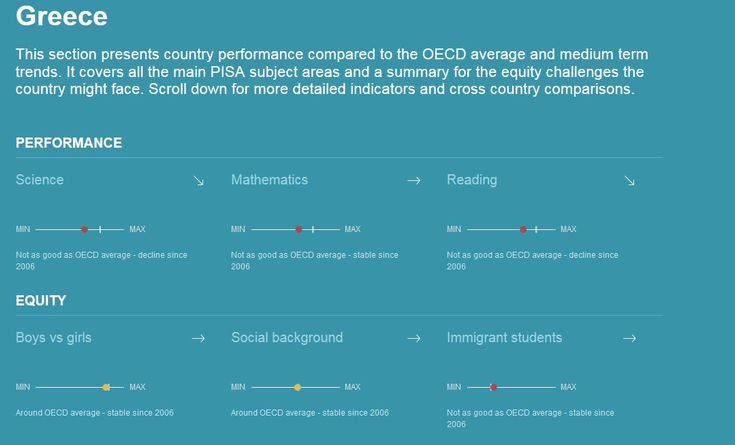The image size is (735, 445).
Task: Click the yellow dot on Boys vs girls scale
Action: tap(106, 387)
